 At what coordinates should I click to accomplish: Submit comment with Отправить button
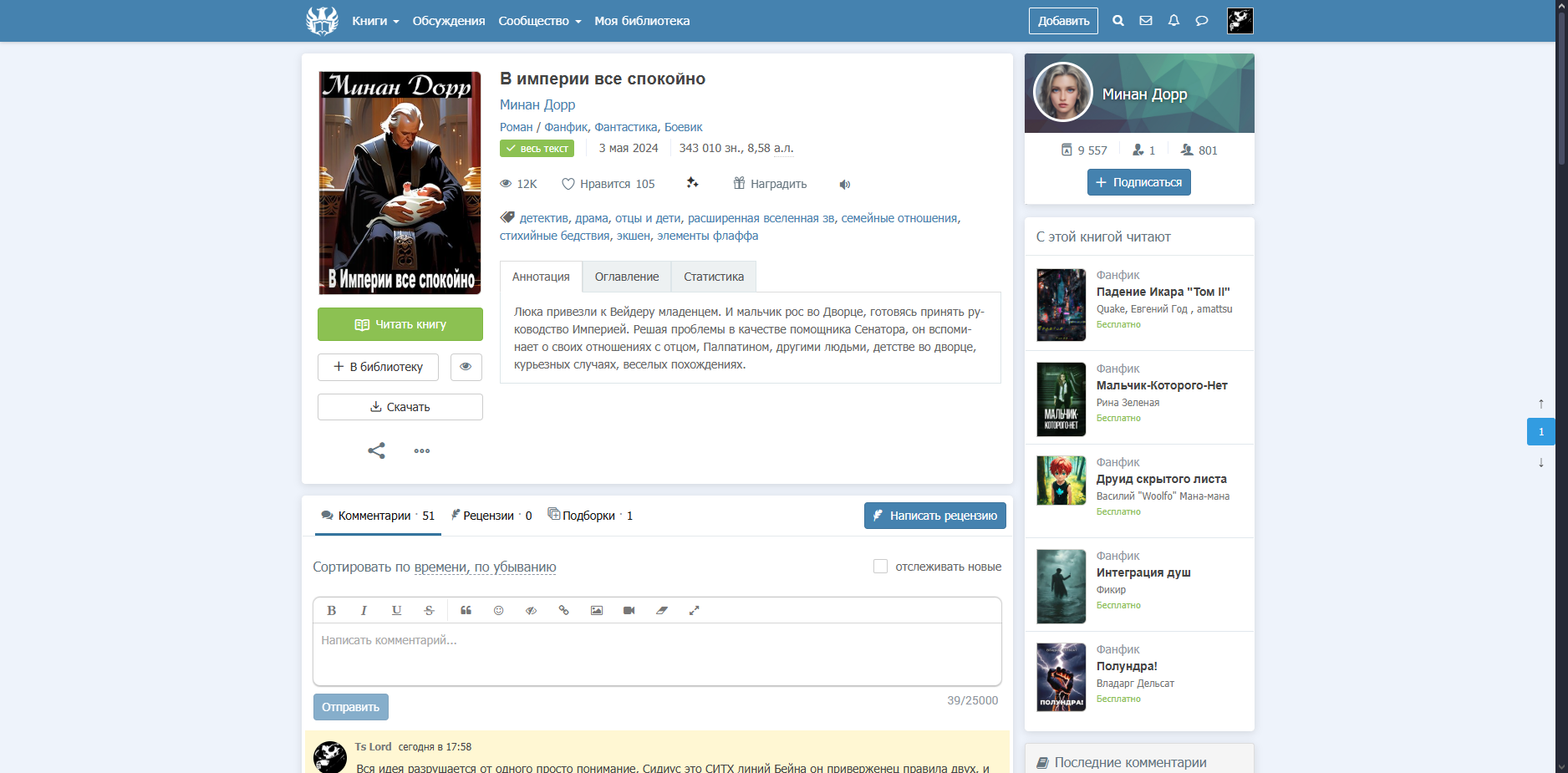(x=351, y=707)
